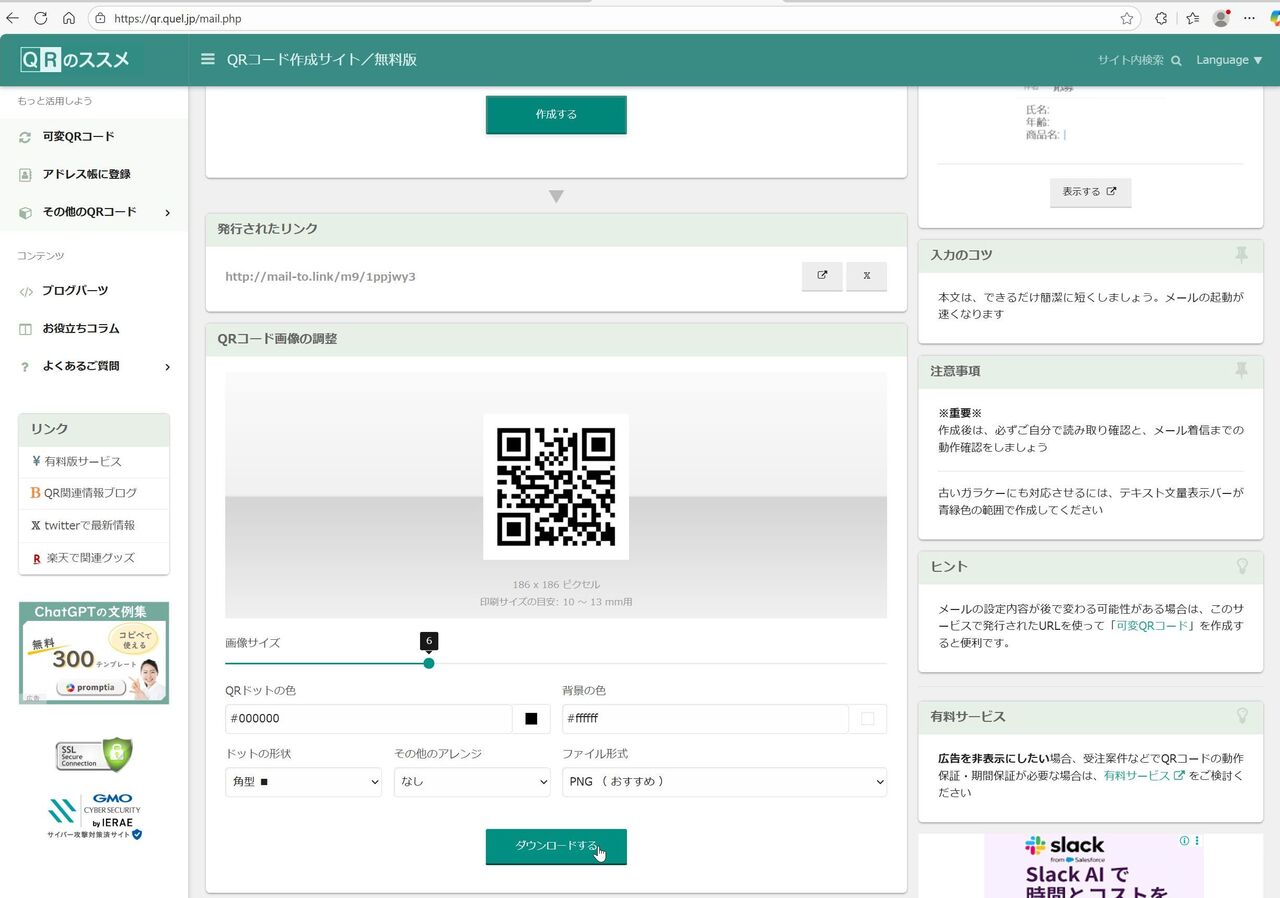Click the QRドットの色 hex input field
Image resolution: width=1280 pixels, height=898 pixels.
tap(369, 719)
